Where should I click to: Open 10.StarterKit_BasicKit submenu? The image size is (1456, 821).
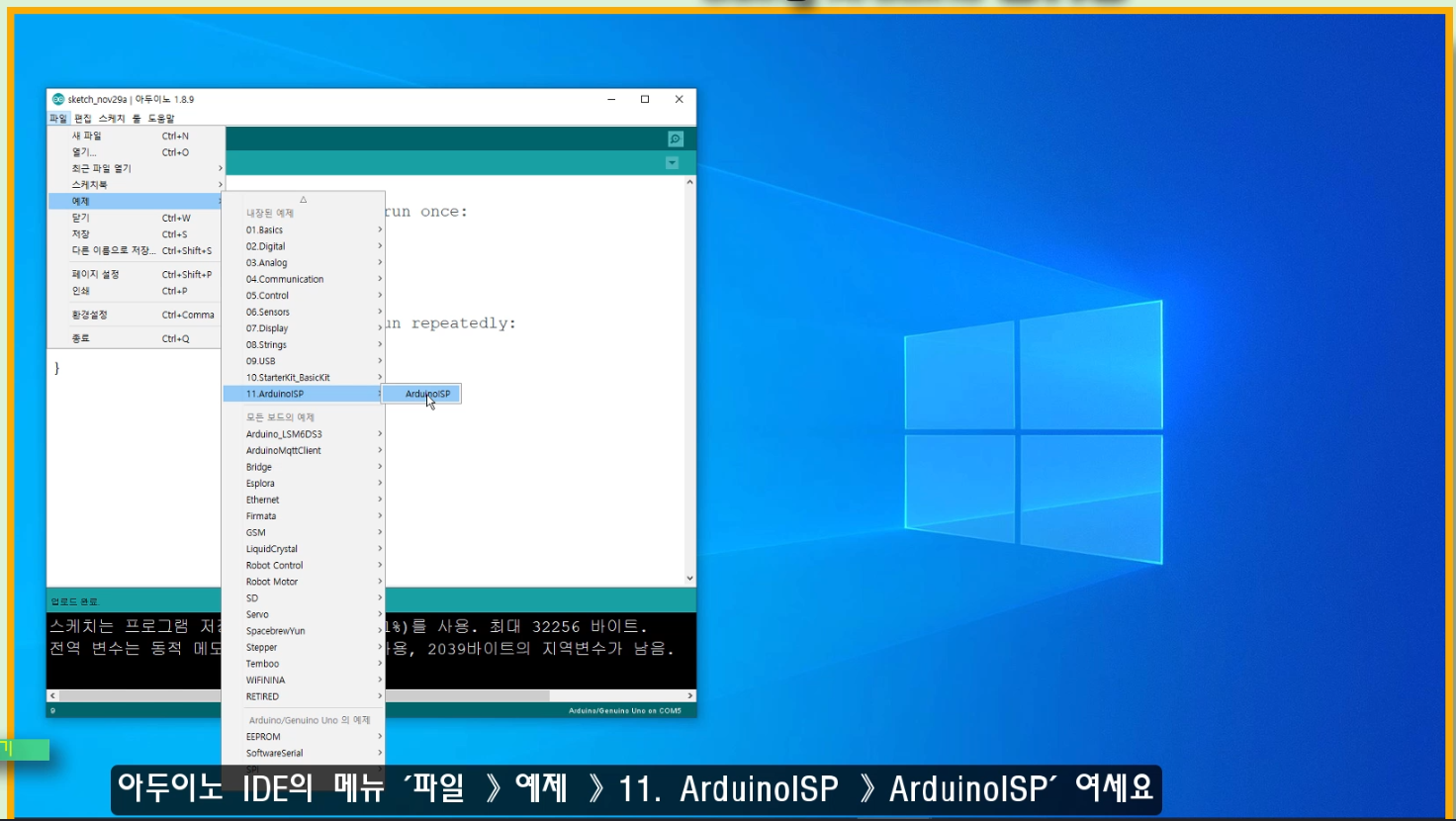[x=304, y=377]
